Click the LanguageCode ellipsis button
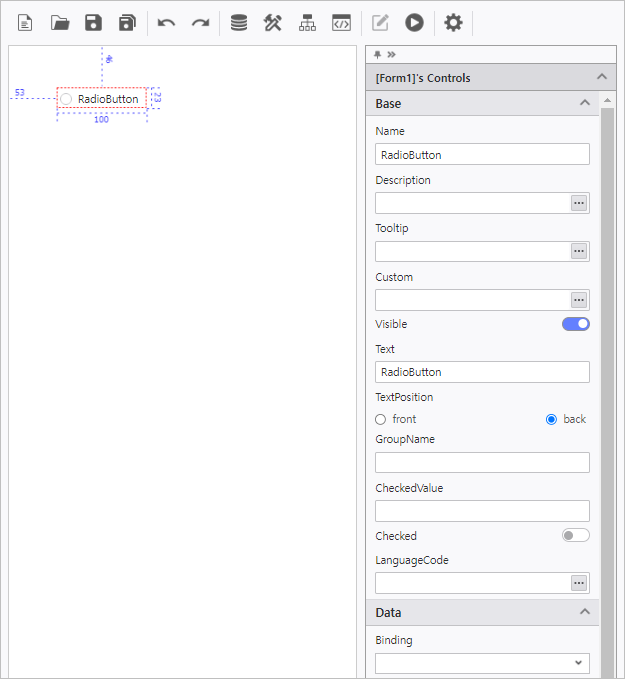625x679 pixels. (579, 583)
